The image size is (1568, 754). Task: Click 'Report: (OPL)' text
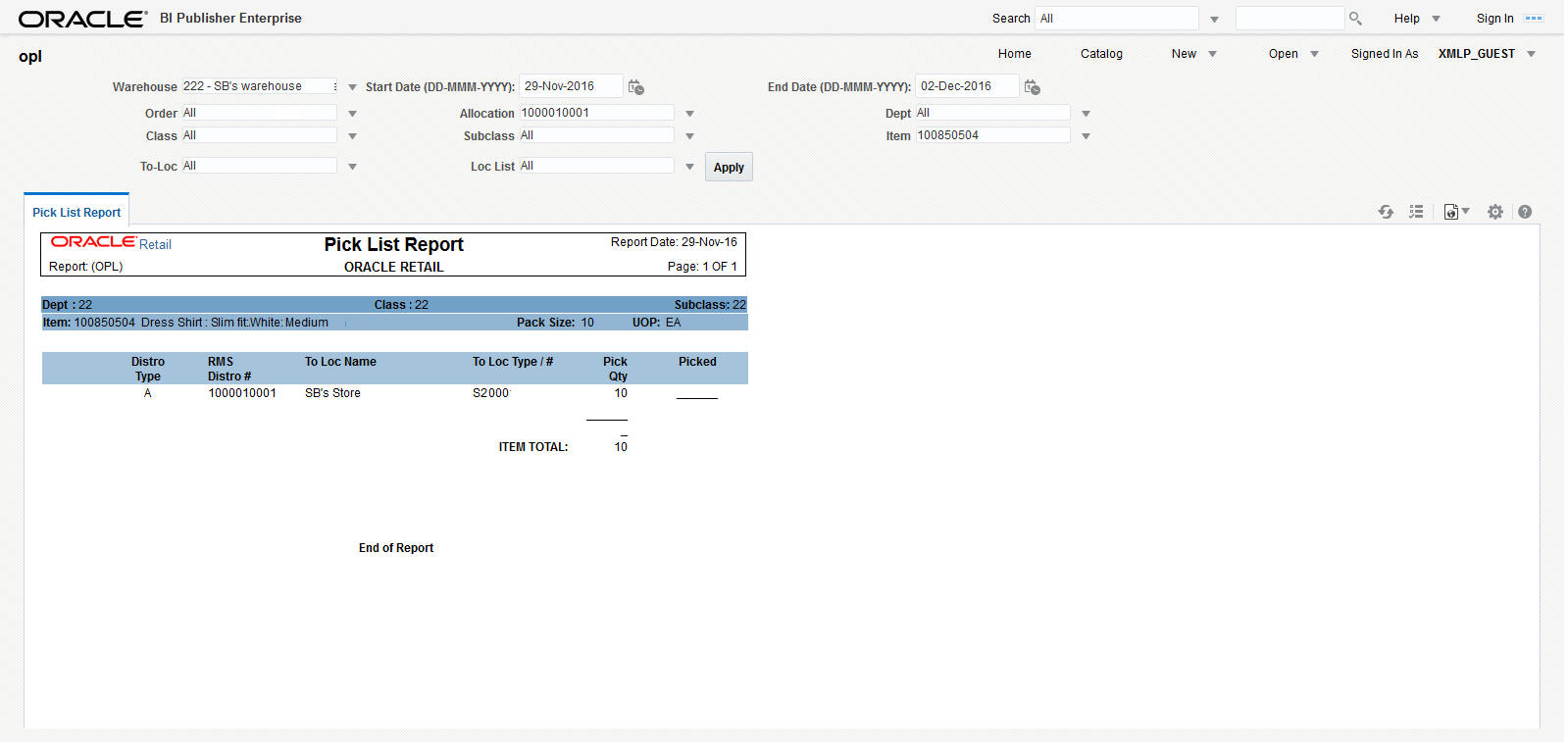pyautogui.click(x=86, y=267)
